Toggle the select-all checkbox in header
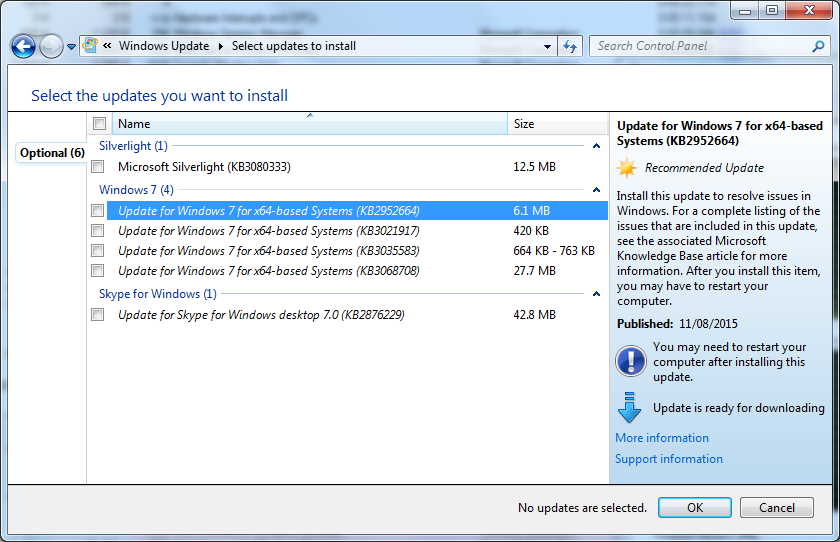 (x=99, y=124)
